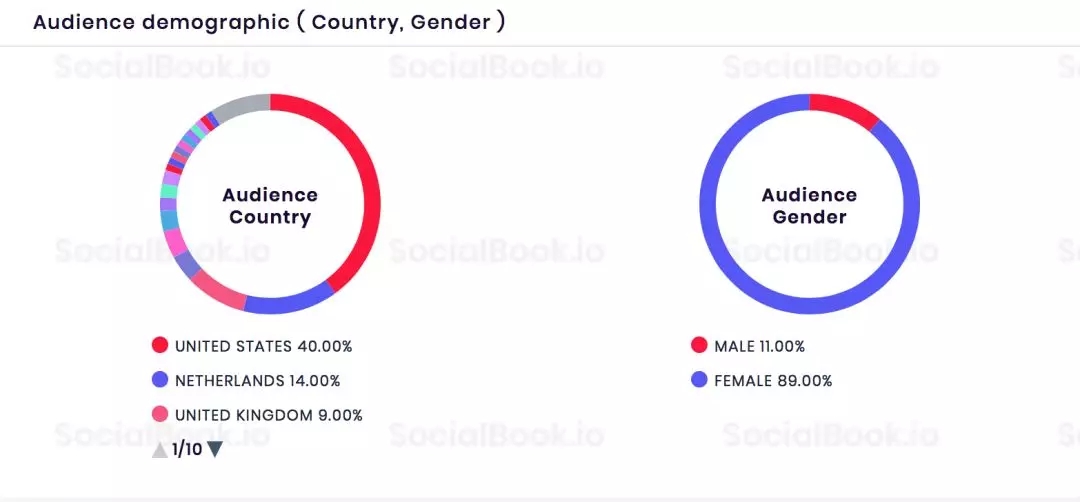Click the red United States legend dot

160,346
